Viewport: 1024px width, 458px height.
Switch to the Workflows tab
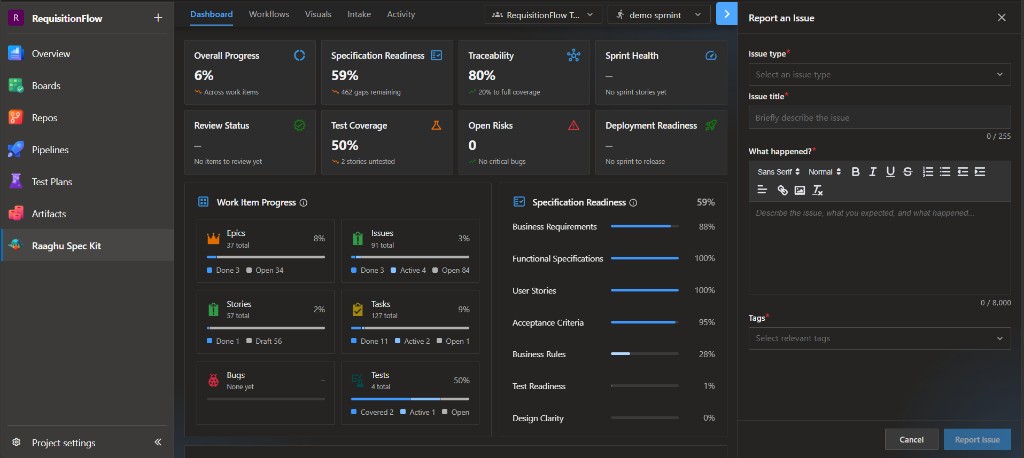tap(269, 14)
